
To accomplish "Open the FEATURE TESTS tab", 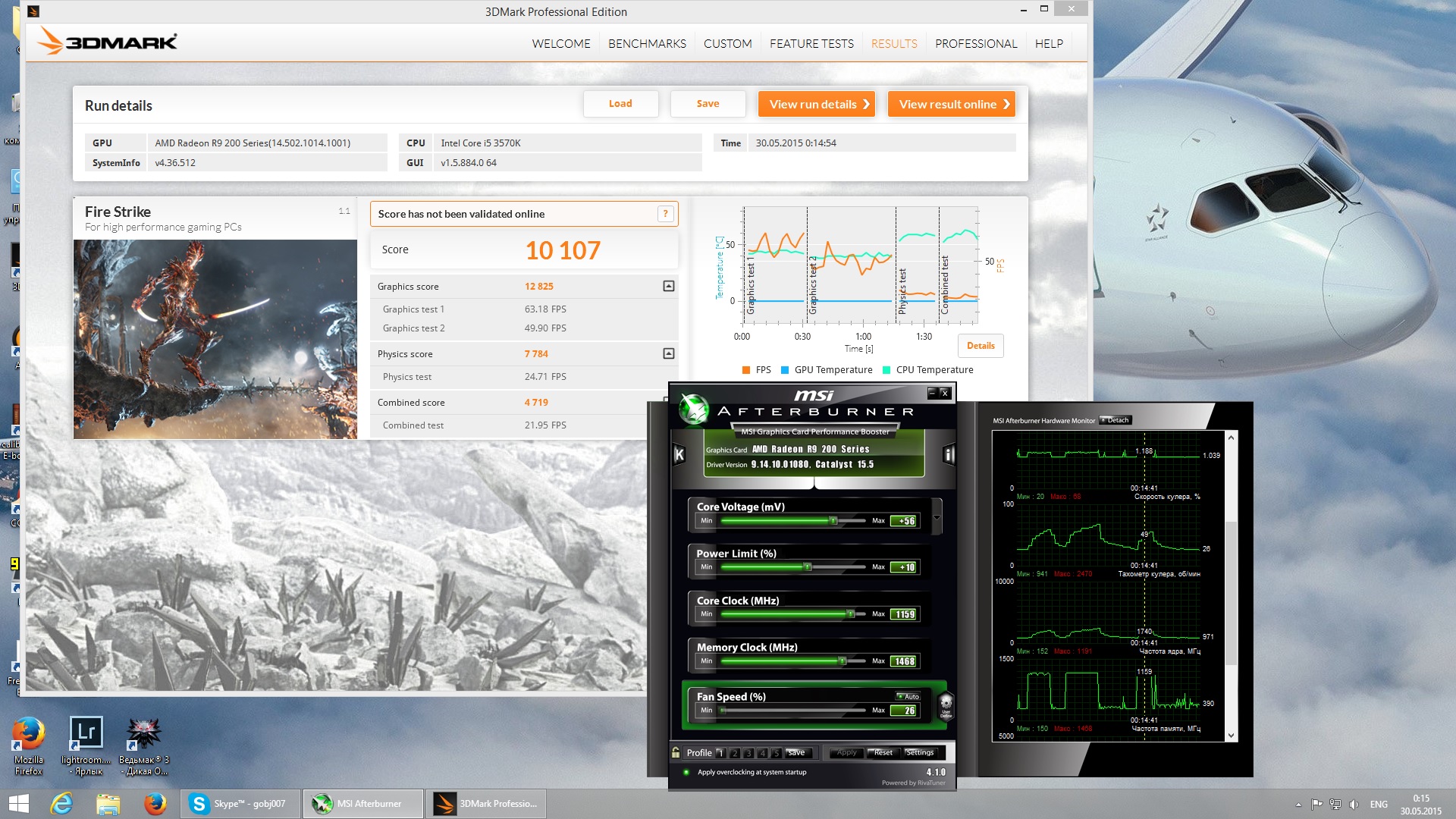I will (811, 44).
